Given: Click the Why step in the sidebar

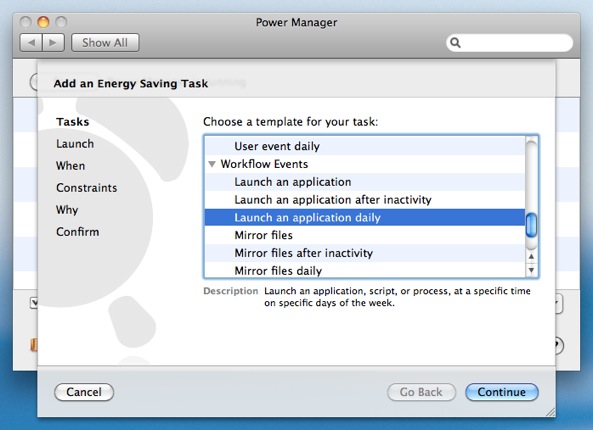Looking at the screenshot, I should tap(67, 210).
